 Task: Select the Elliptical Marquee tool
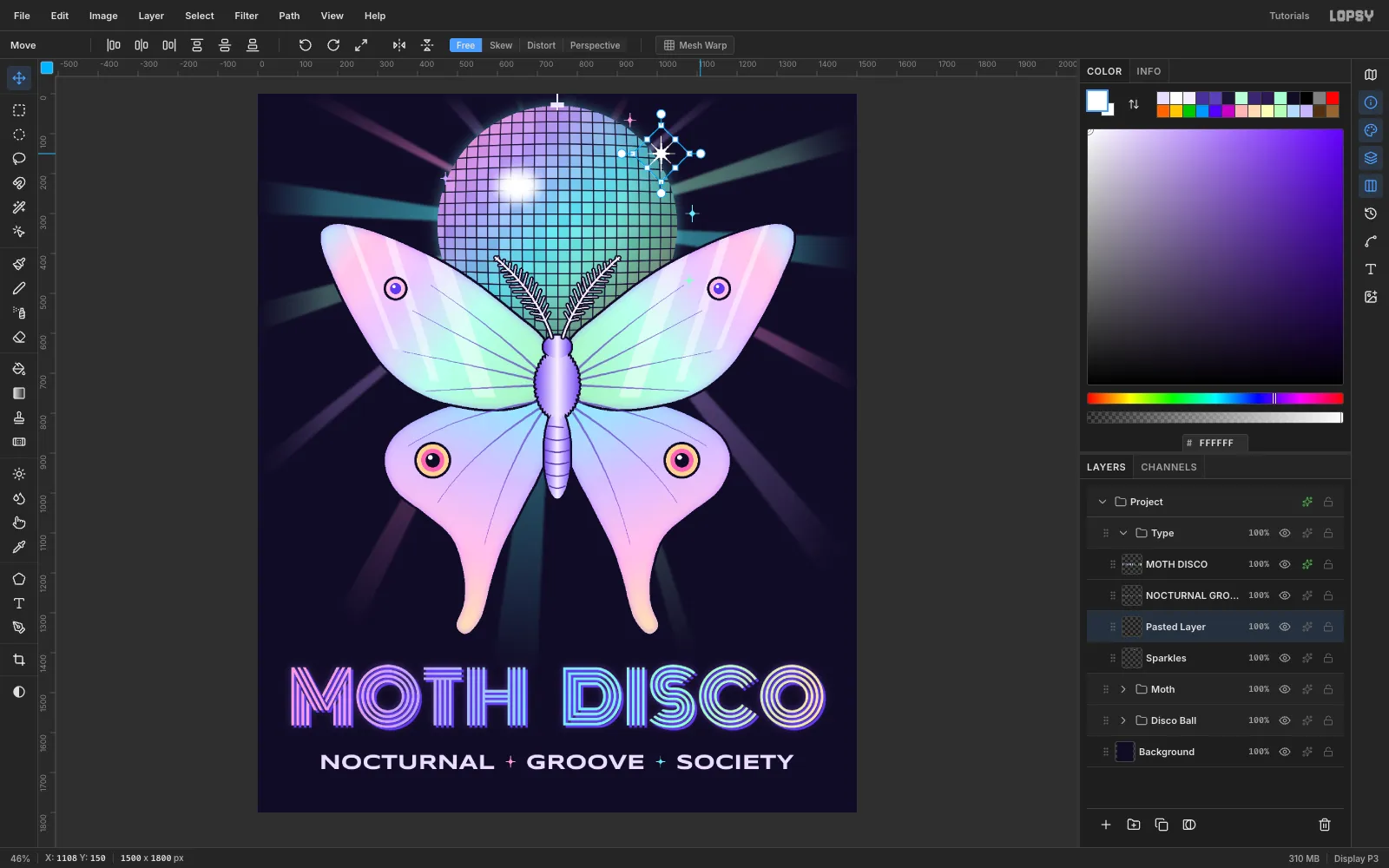(x=19, y=135)
